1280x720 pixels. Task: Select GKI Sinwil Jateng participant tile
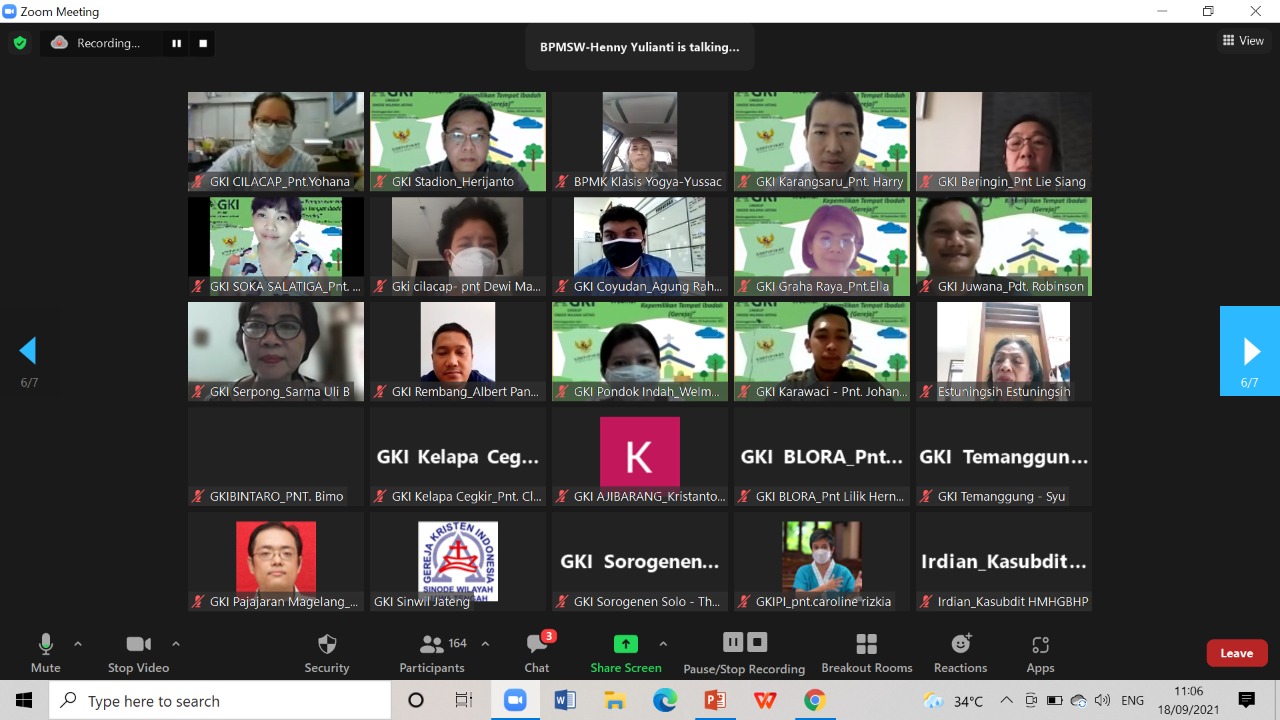pyautogui.click(x=457, y=561)
